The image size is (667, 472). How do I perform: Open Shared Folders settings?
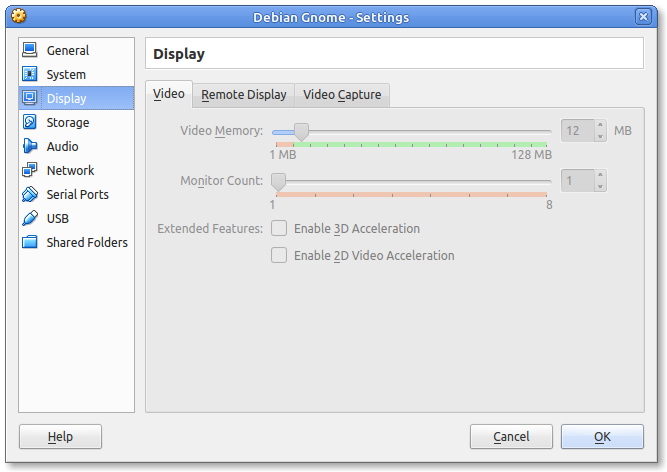[x=77, y=242]
